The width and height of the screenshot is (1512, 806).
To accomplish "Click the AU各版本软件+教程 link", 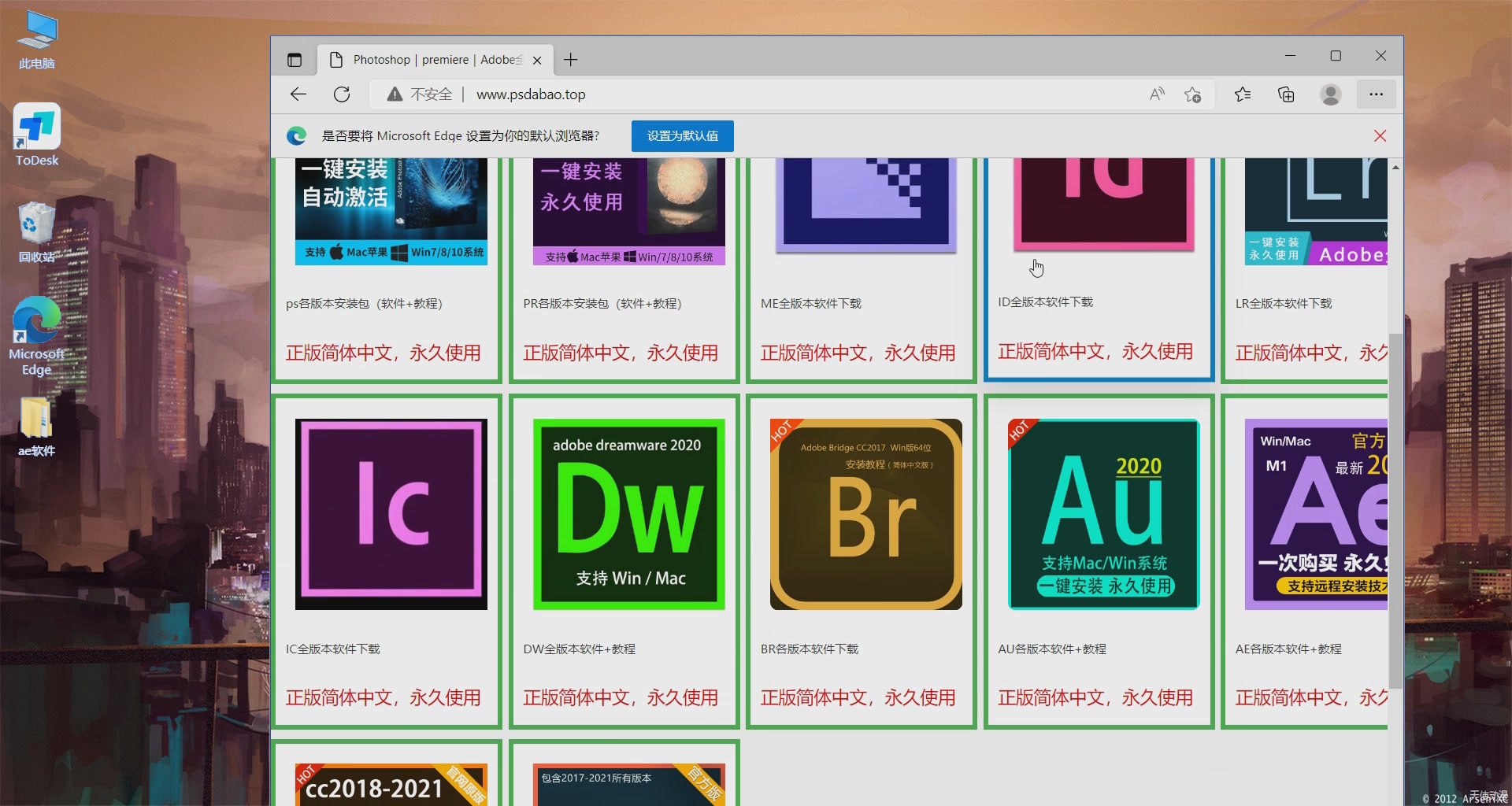I will point(1051,649).
